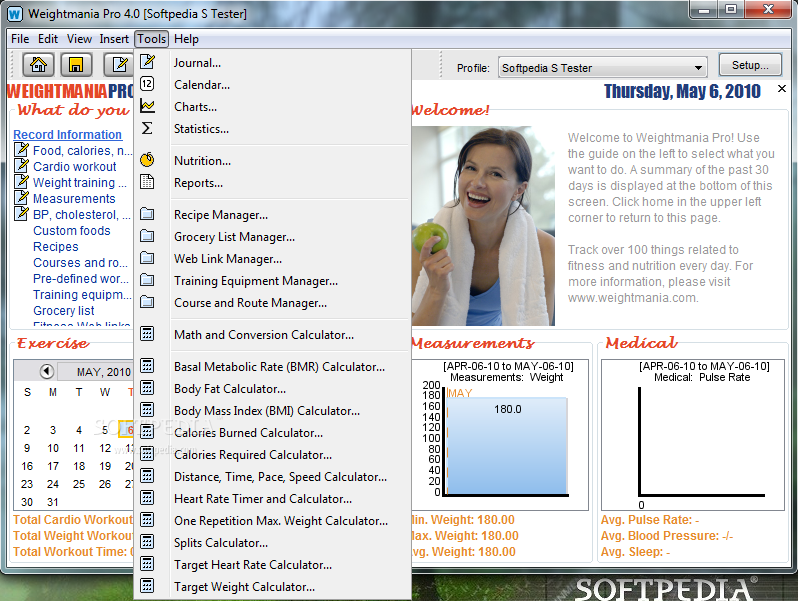This screenshot has height=601, width=798.
Task: Close the open Tools menu
Action: point(152,39)
